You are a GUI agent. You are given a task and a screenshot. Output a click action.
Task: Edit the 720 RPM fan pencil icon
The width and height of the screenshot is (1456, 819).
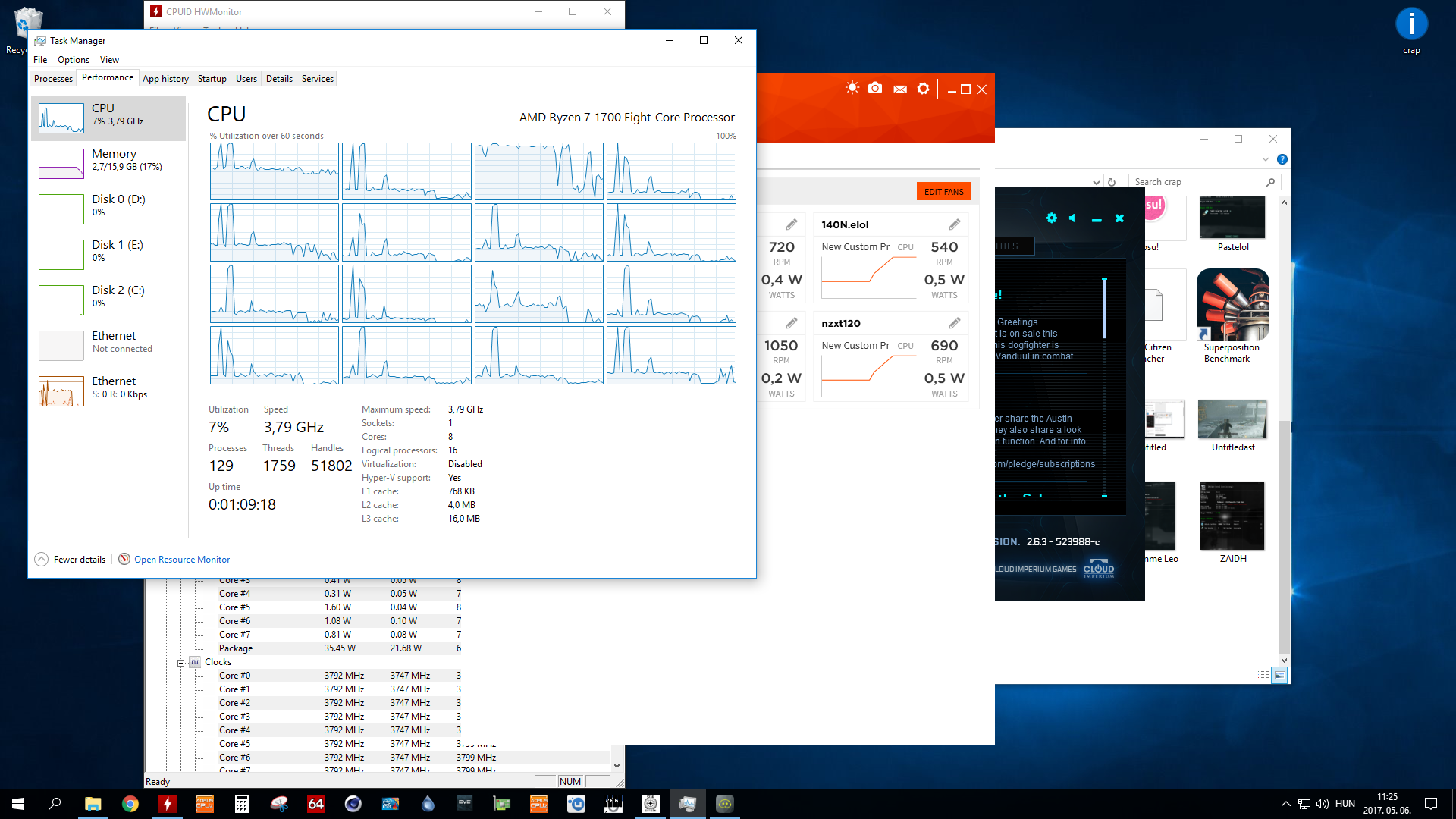791,224
